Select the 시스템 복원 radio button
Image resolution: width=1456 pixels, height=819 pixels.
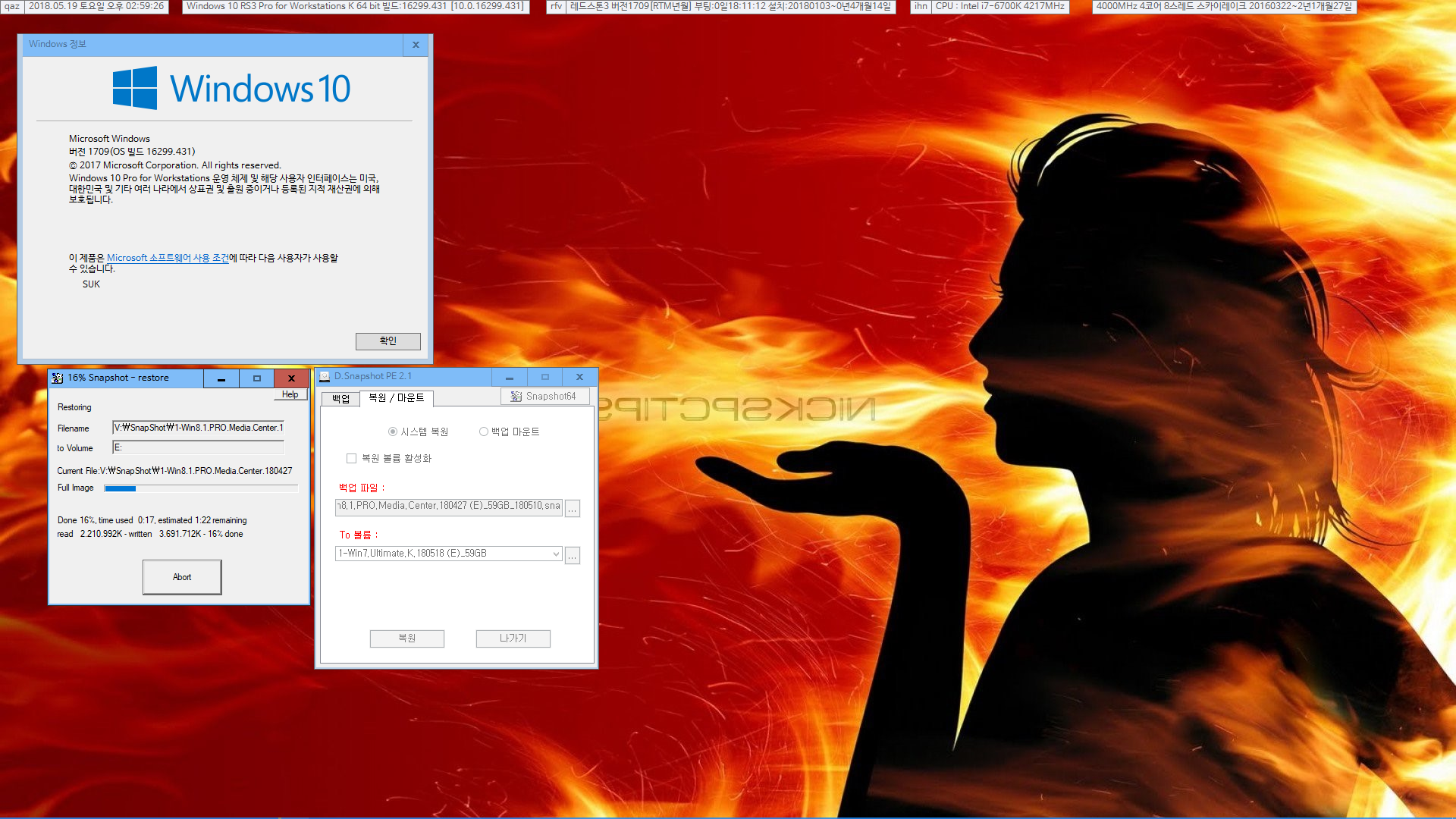pyautogui.click(x=393, y=431)
